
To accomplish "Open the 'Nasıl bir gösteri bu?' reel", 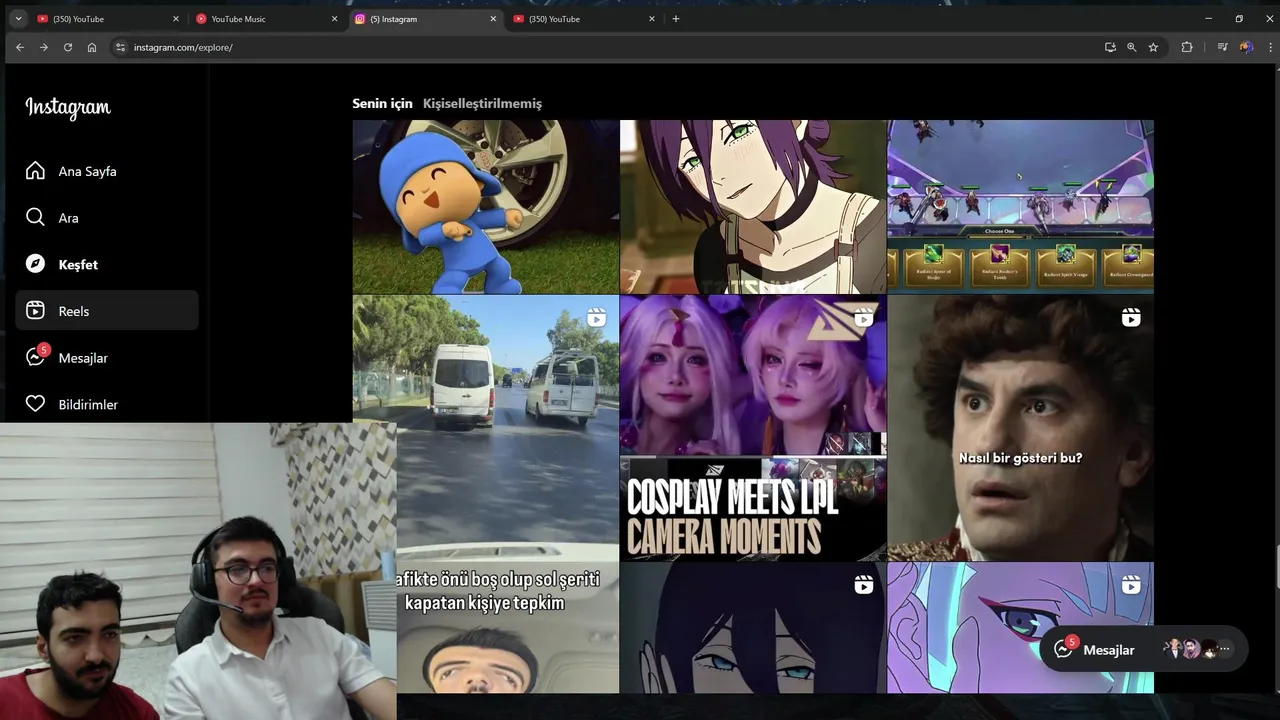I will point(1020,428).
